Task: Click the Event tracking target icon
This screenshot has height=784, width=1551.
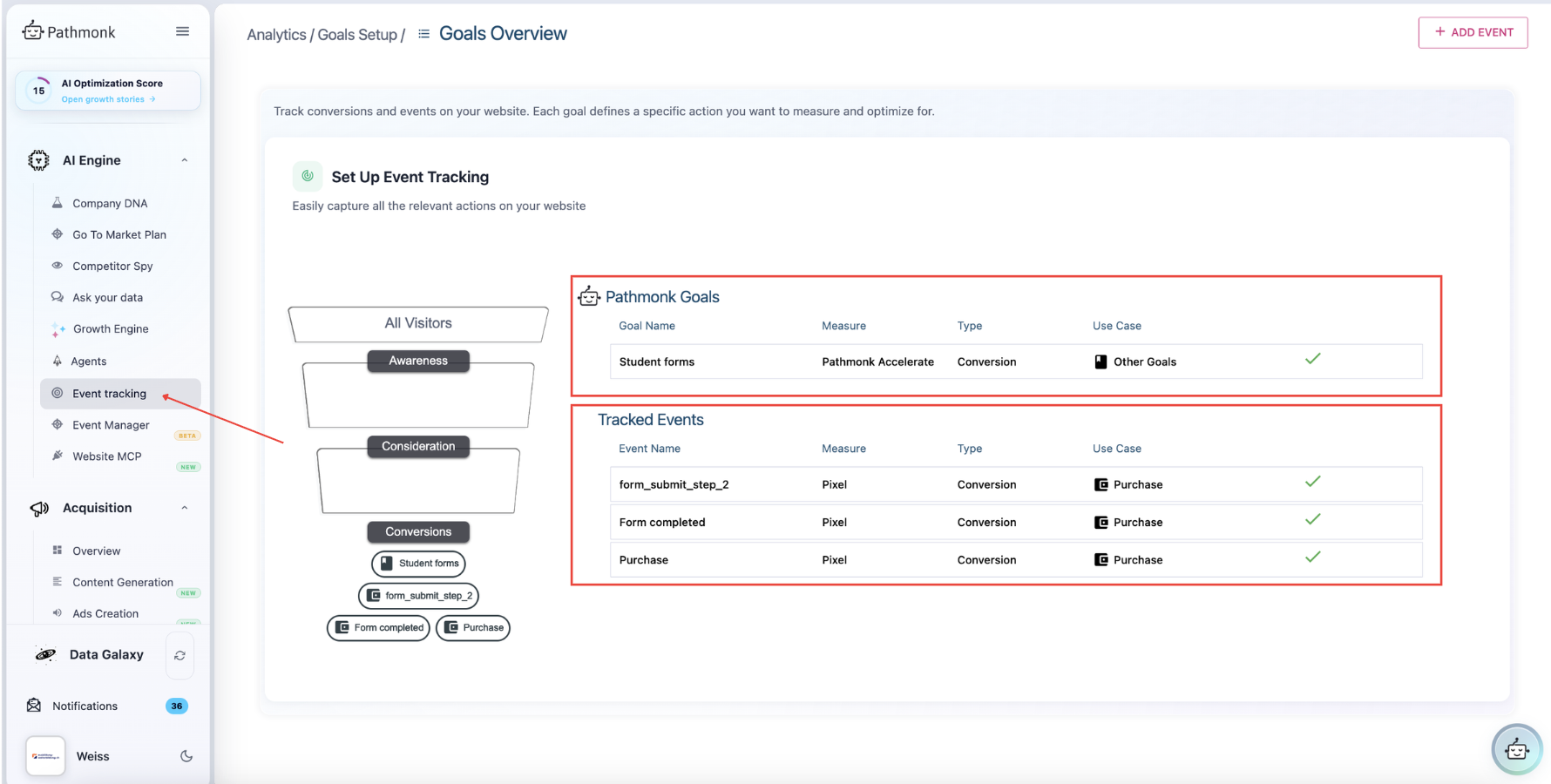Action: [x=58, y=393]
